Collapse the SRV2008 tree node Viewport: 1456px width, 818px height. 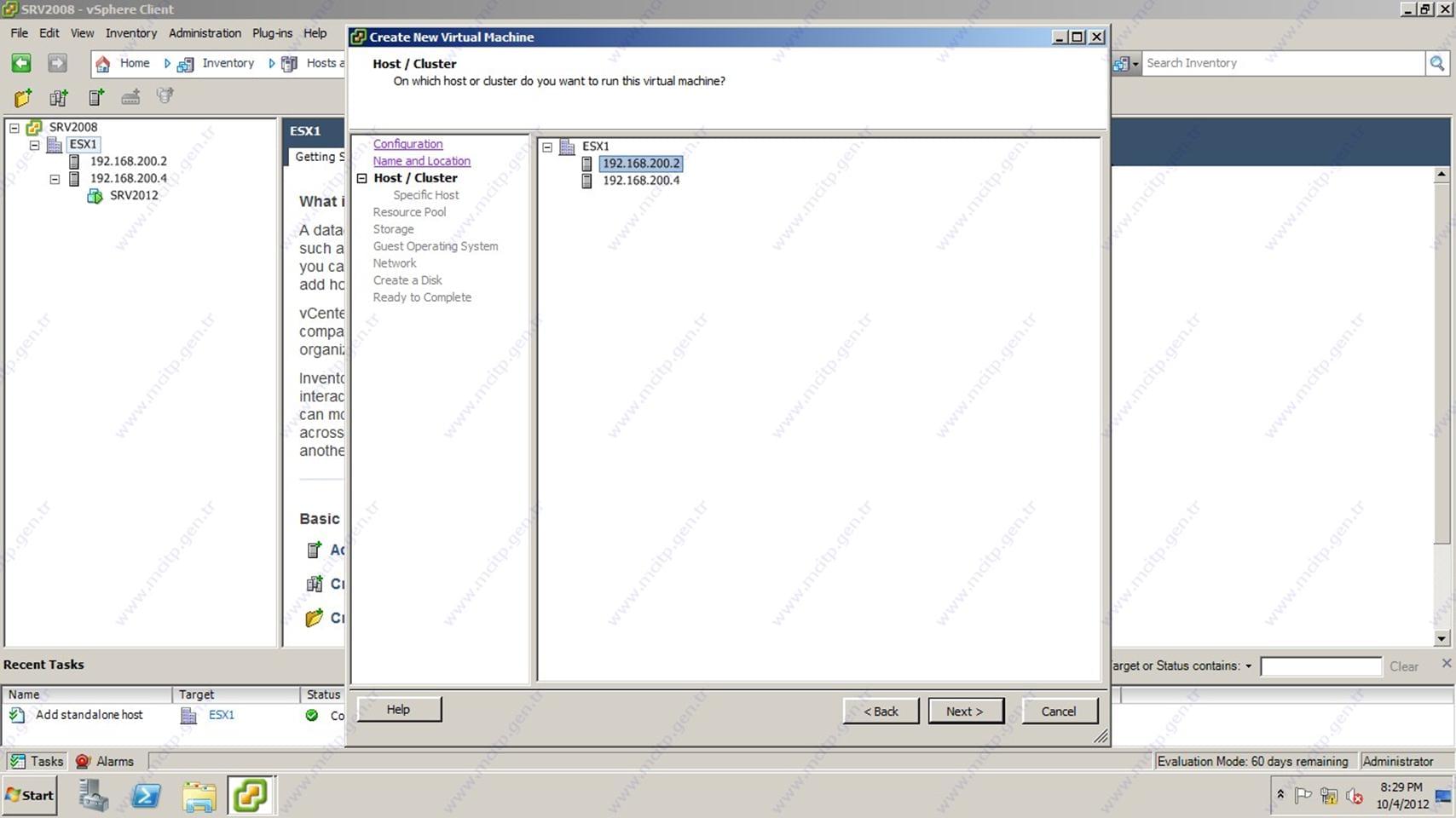(14, 128)
